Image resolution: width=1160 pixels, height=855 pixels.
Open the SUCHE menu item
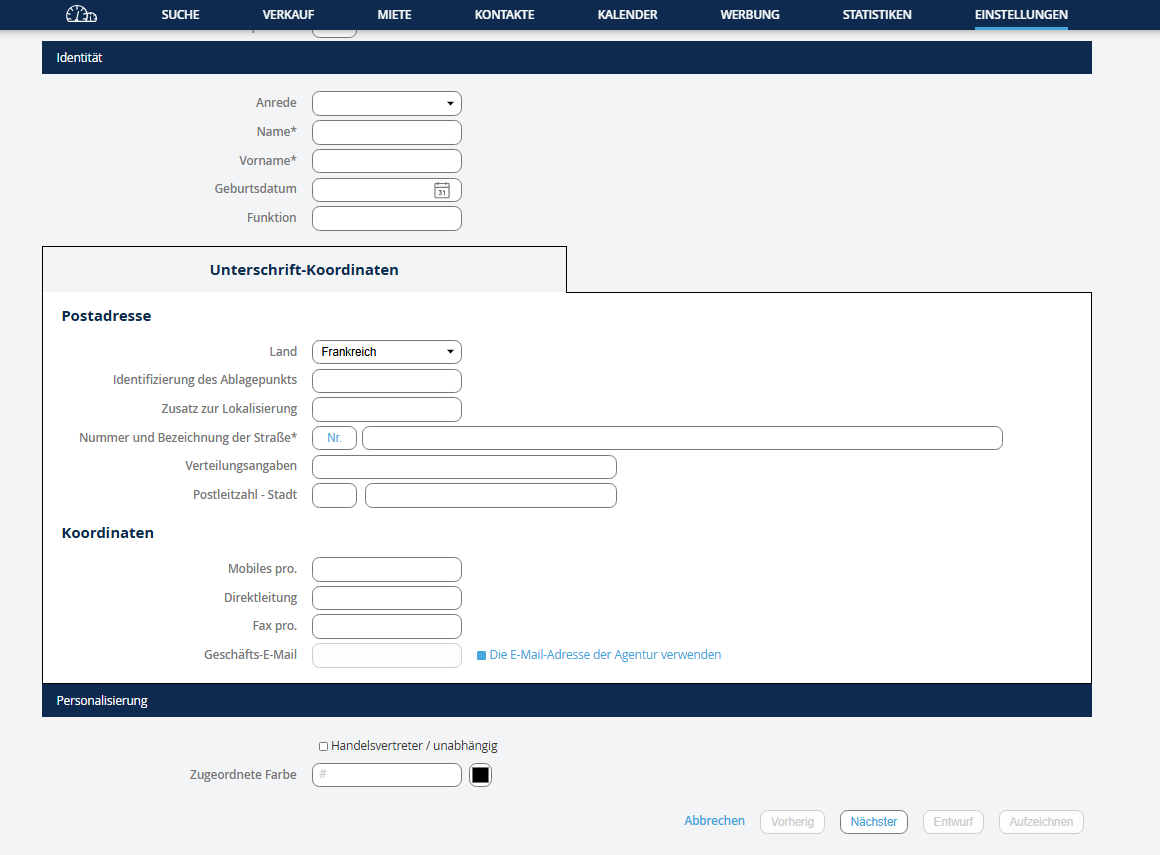pyautogui.click(x=180, y=15)
